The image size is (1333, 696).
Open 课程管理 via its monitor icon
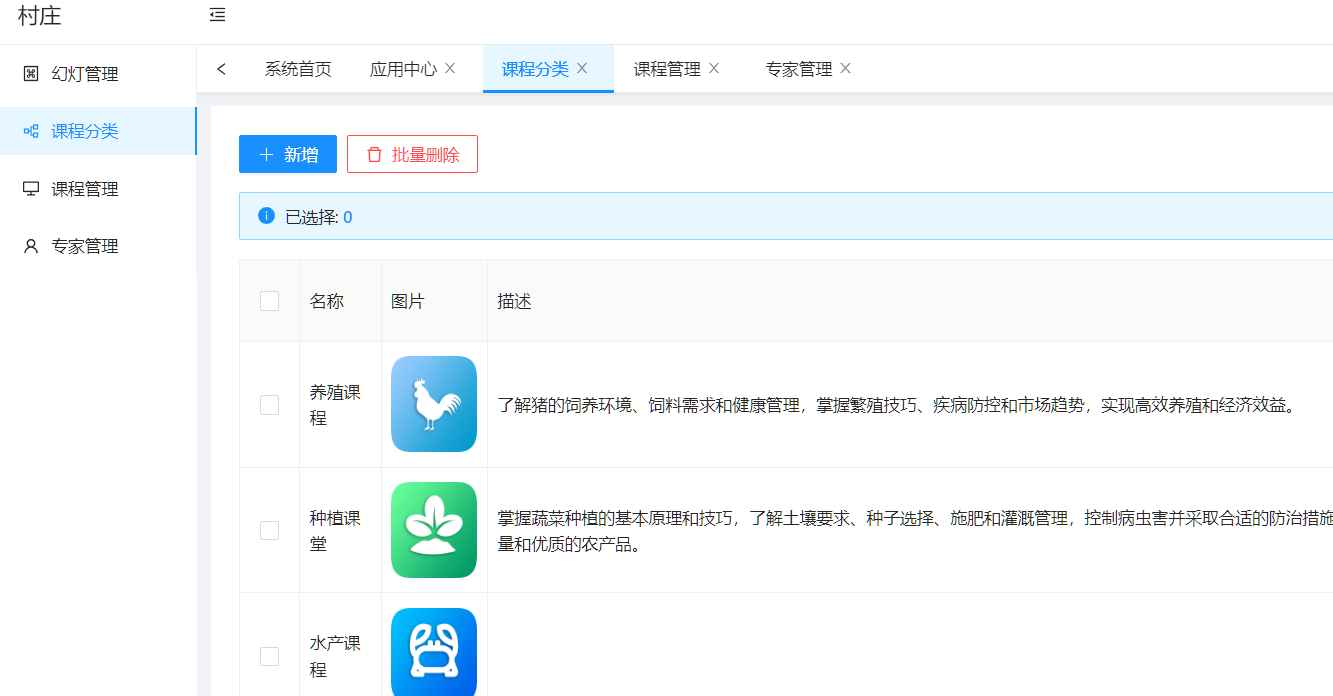[30, 188]
